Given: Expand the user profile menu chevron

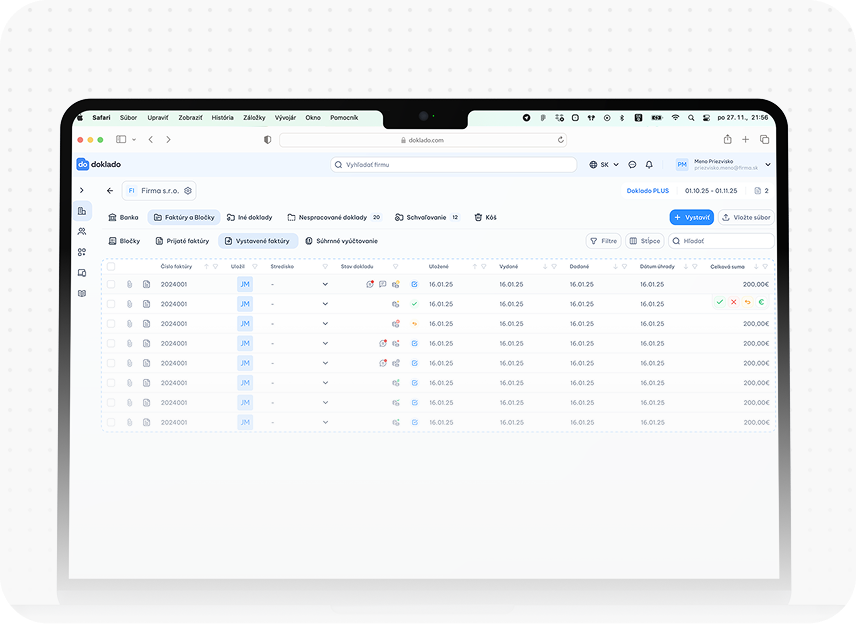Looking at the screenshot, I should (x=768, y=164).
